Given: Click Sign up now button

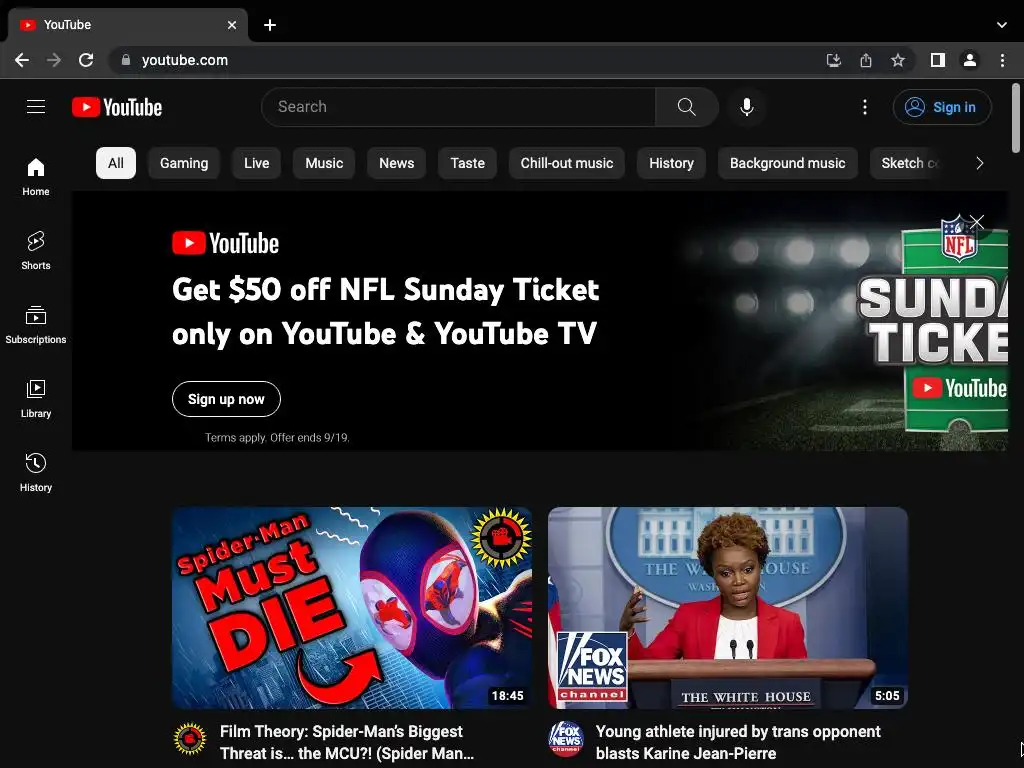Looking at the screenshot, I should 226,399.
